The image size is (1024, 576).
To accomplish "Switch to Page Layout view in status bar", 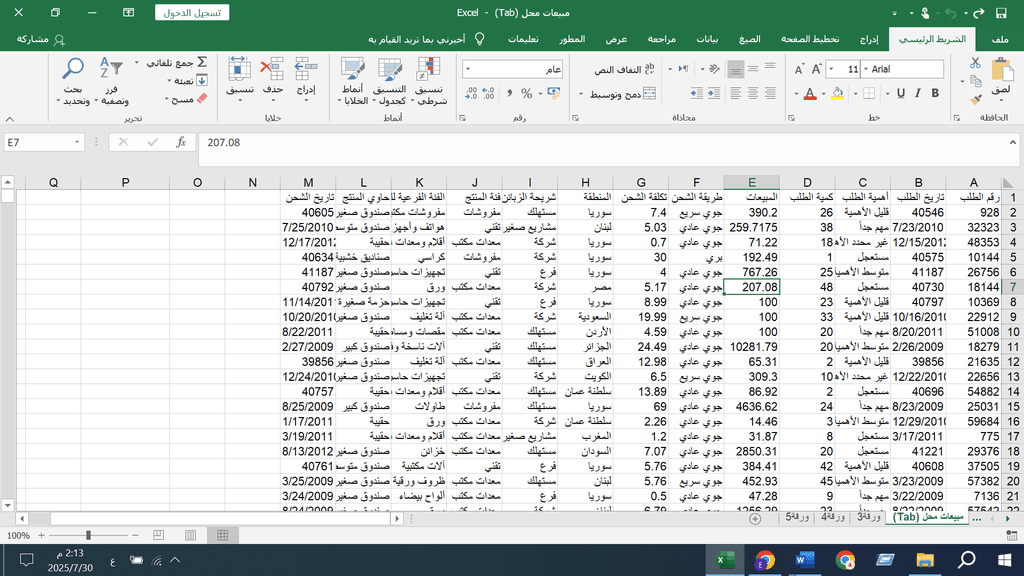I will click(x=191, y=536).
